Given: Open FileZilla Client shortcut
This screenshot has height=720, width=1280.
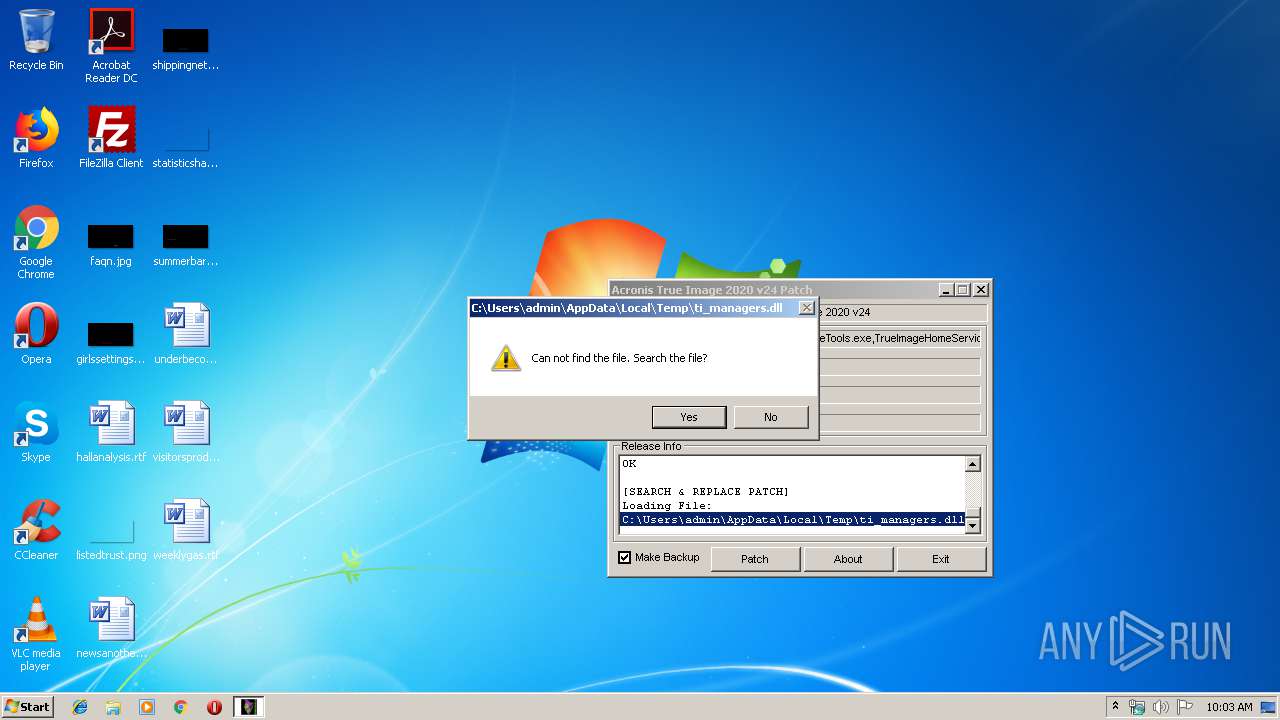Looking at the screenshot, I should click(x=111, y=138).
